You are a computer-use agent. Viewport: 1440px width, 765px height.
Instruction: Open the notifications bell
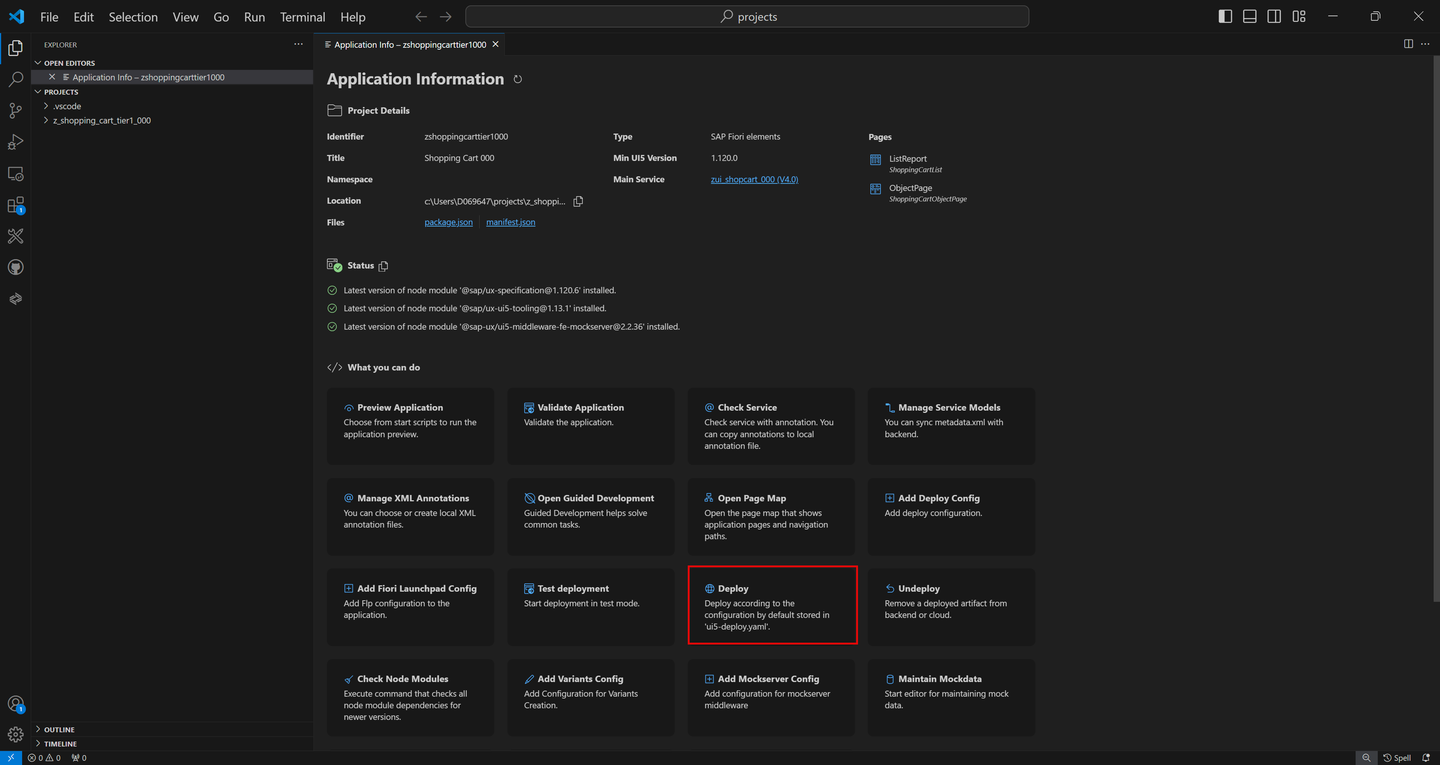[1427, 758]
